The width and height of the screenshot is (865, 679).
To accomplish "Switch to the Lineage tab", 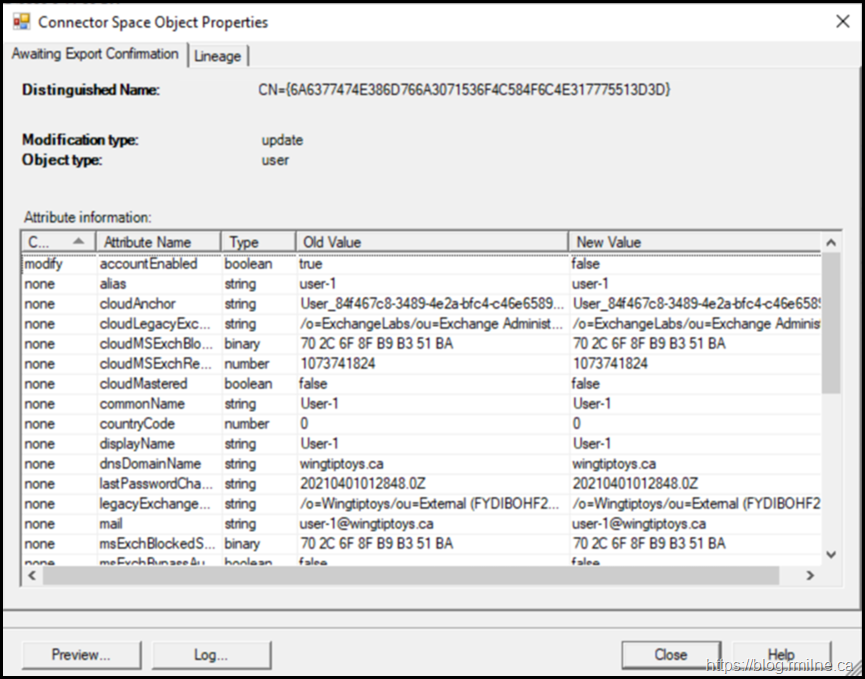I will click(x=217, y=56).
